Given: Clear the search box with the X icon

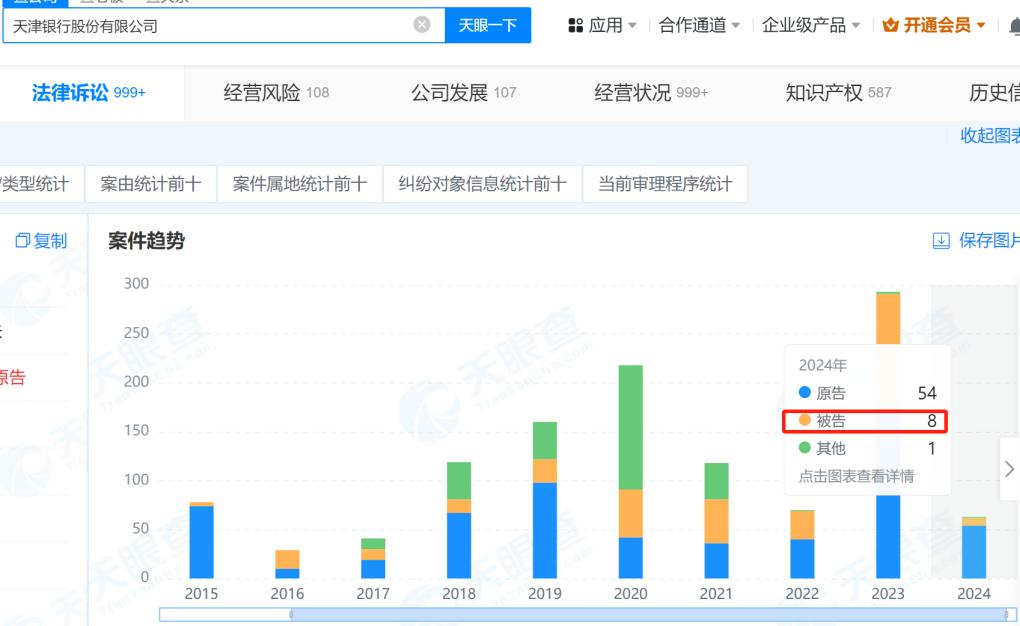Looking at the screenshot, I should click(x=422, y=25).
